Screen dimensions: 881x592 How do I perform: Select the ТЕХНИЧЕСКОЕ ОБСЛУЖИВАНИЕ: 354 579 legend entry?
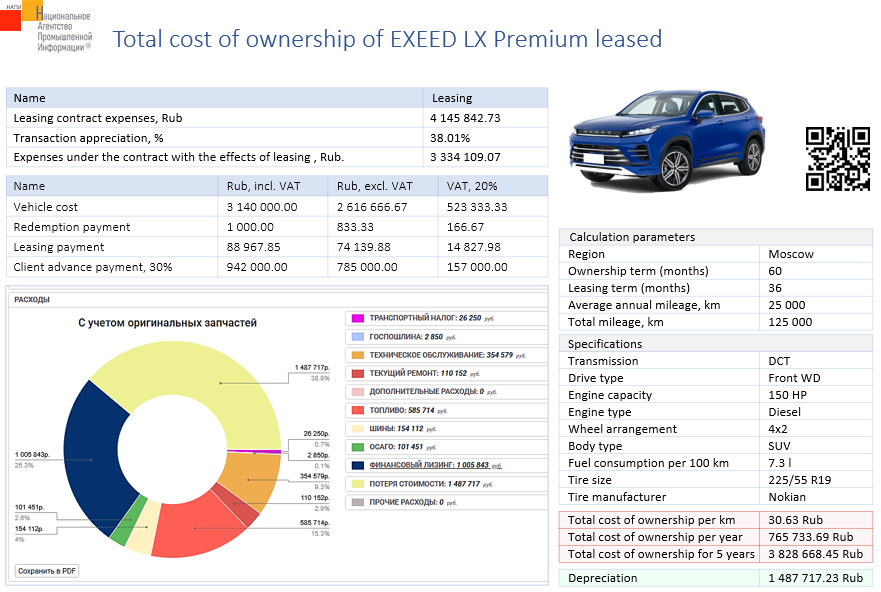pos(447,355)
